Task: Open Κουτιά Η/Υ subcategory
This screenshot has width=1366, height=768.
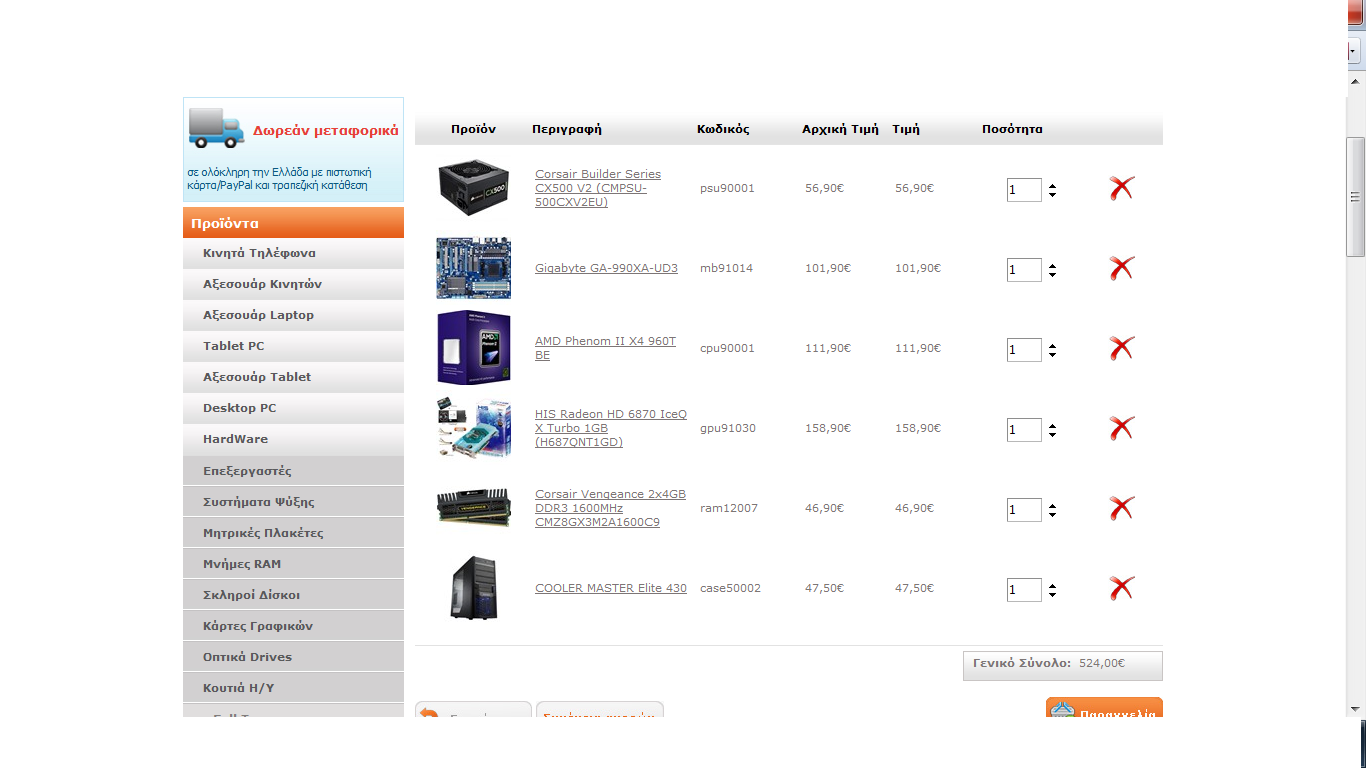Action: tap(293, 688)
